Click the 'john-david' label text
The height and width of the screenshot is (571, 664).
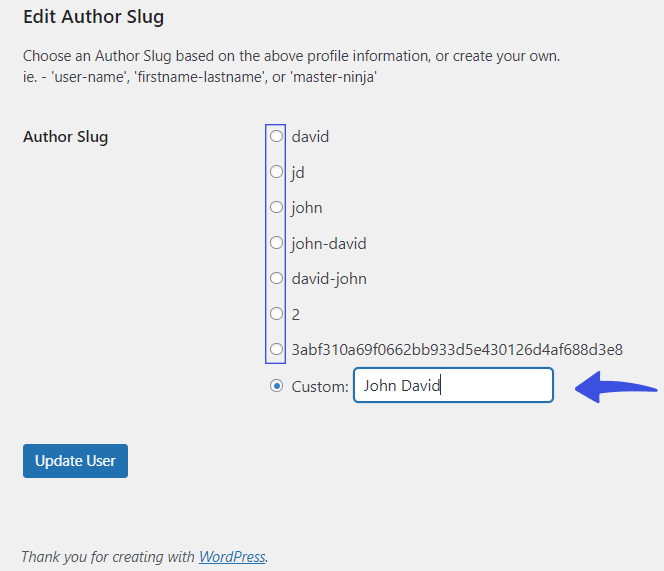tap(329, 244)
